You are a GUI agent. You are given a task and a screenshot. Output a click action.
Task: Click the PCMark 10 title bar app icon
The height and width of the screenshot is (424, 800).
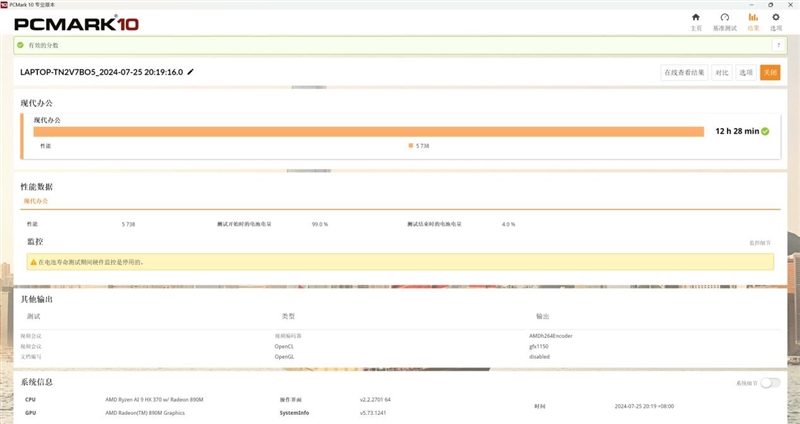pyautogui.click(x=4, y=4)
